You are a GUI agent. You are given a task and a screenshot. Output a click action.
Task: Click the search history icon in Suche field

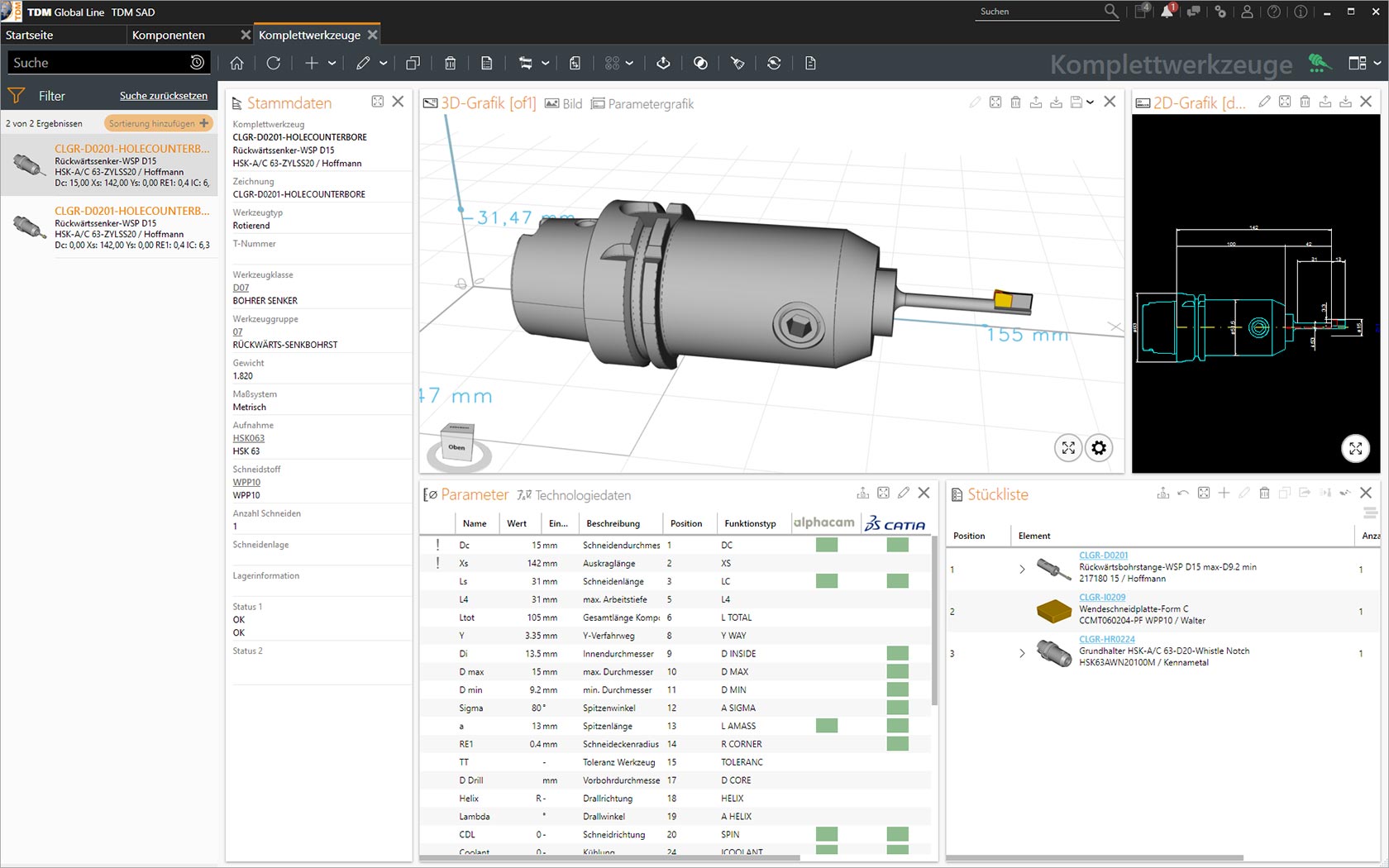tap(197, 63)
